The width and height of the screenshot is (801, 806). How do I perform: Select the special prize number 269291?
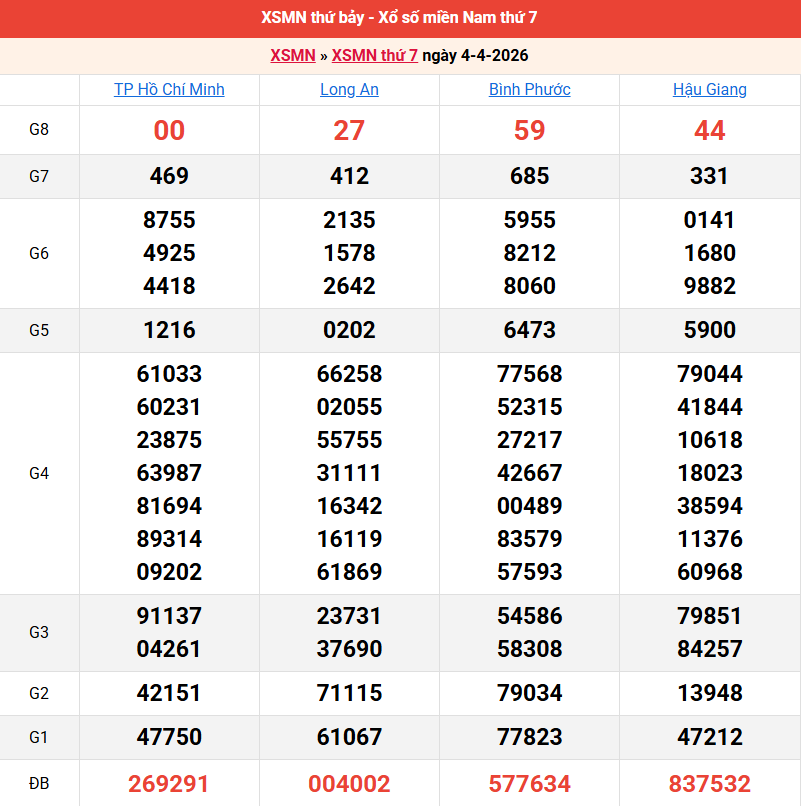169,783
